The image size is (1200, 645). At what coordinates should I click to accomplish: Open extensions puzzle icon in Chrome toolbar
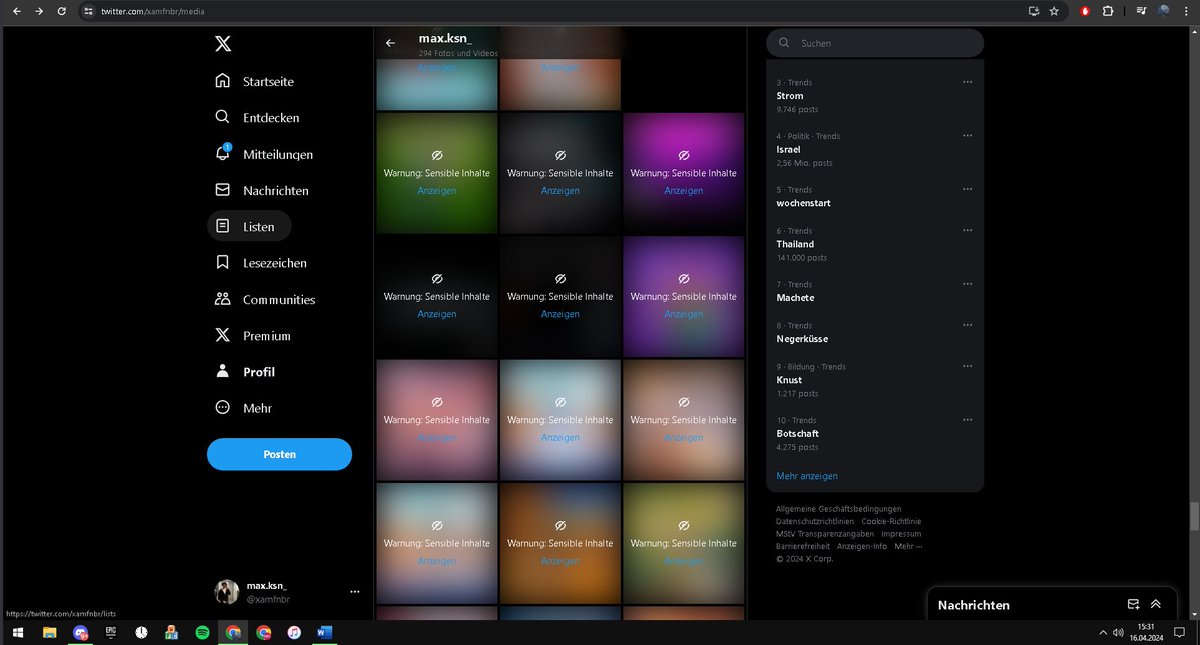pyautogui.click(x=1108, y=11)
